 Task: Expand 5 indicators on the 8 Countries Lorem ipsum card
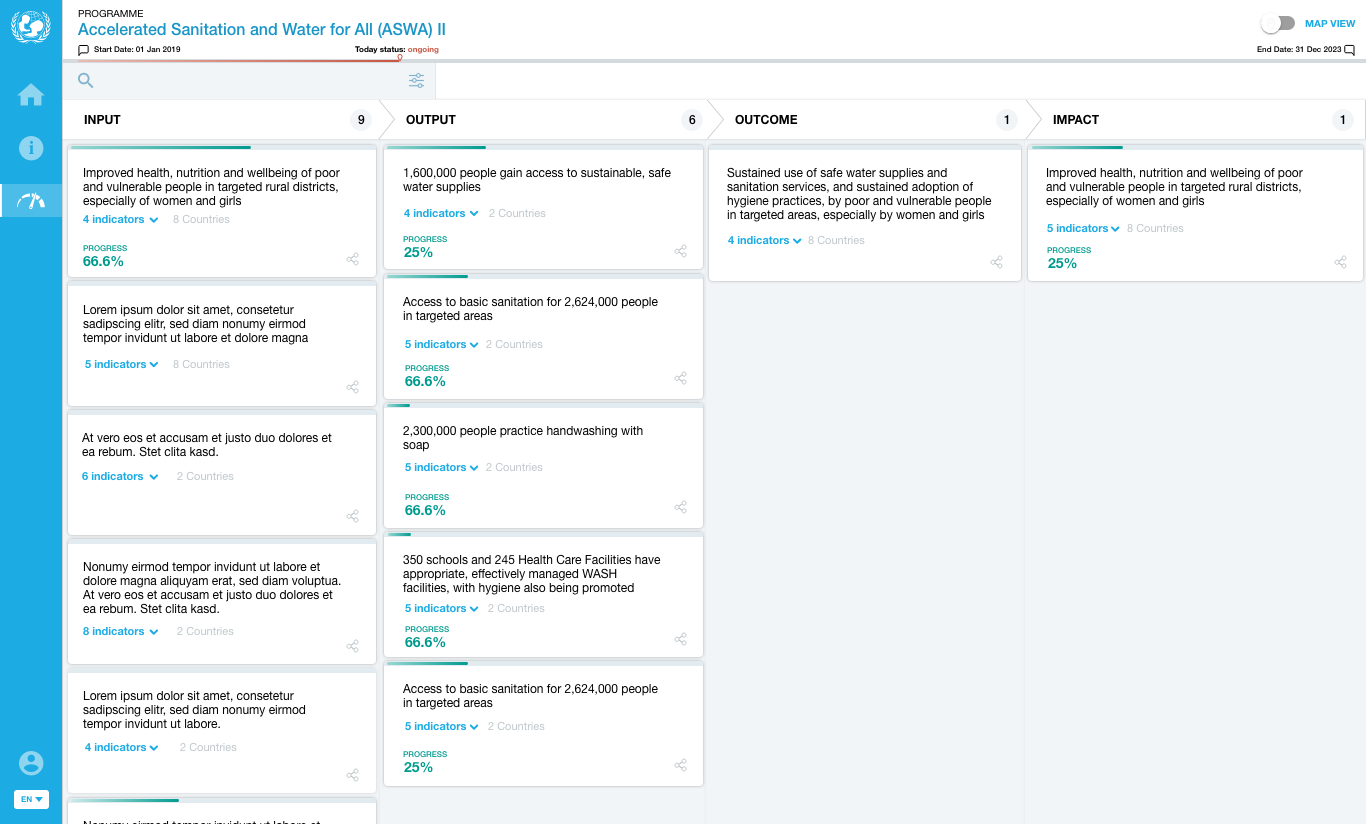pyautogui.click(x=122, y=364)
